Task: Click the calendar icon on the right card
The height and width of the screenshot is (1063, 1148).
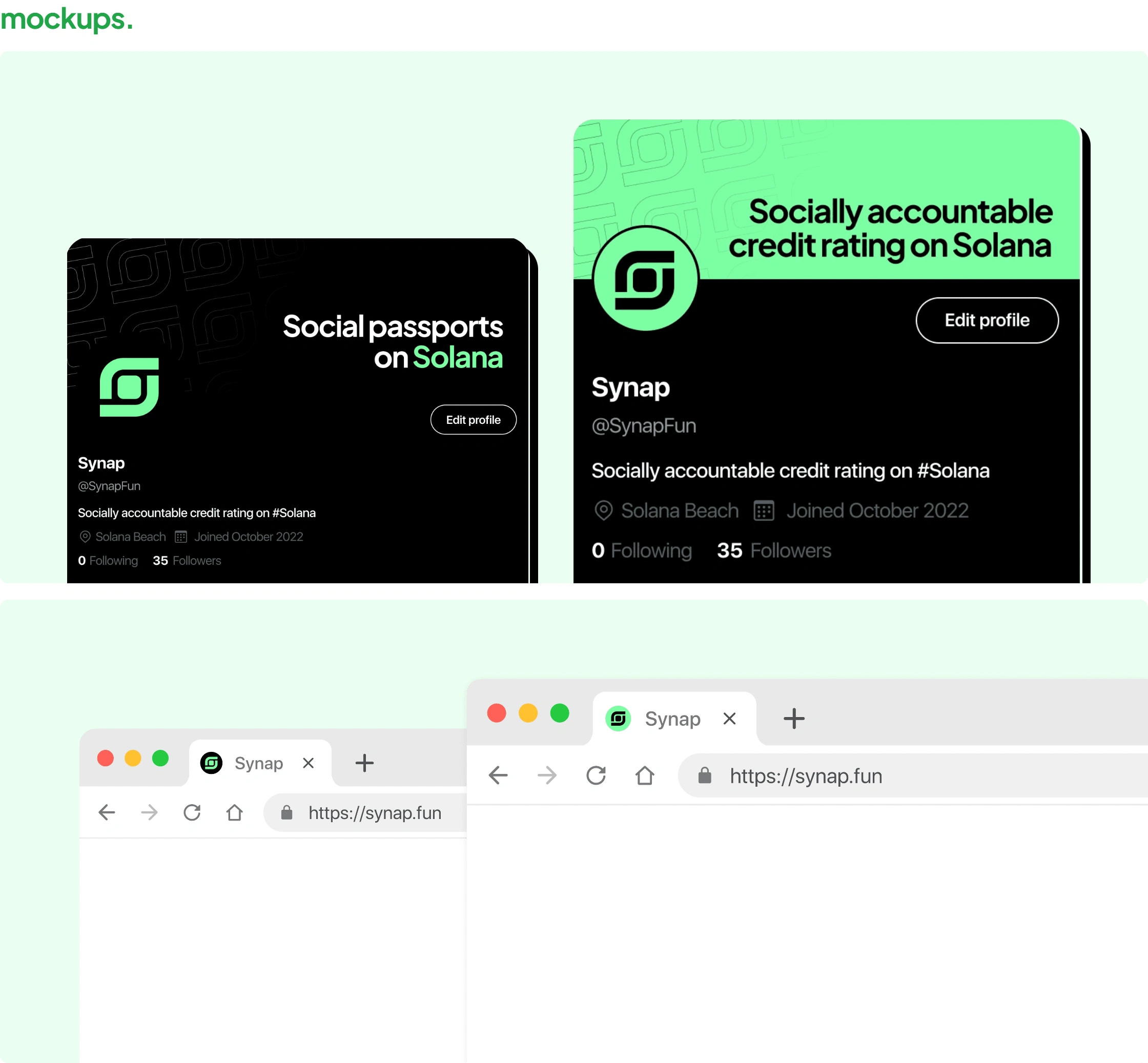Action: tap(764, 511)
